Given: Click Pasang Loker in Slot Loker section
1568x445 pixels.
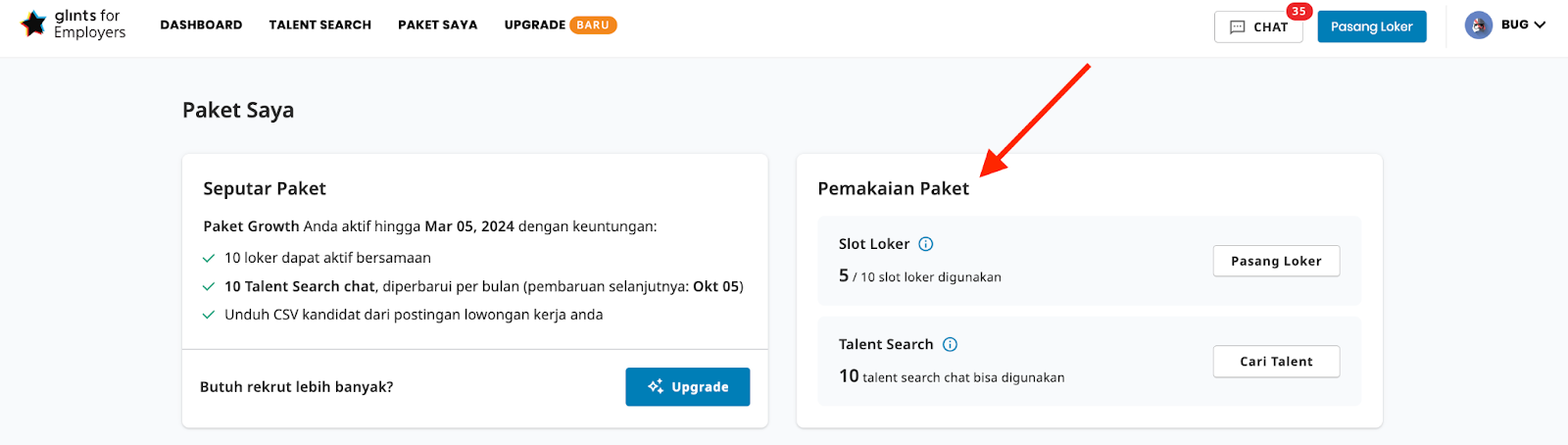Looking at the screenshot, I should pyautogui.click(x=1276, y=261).
